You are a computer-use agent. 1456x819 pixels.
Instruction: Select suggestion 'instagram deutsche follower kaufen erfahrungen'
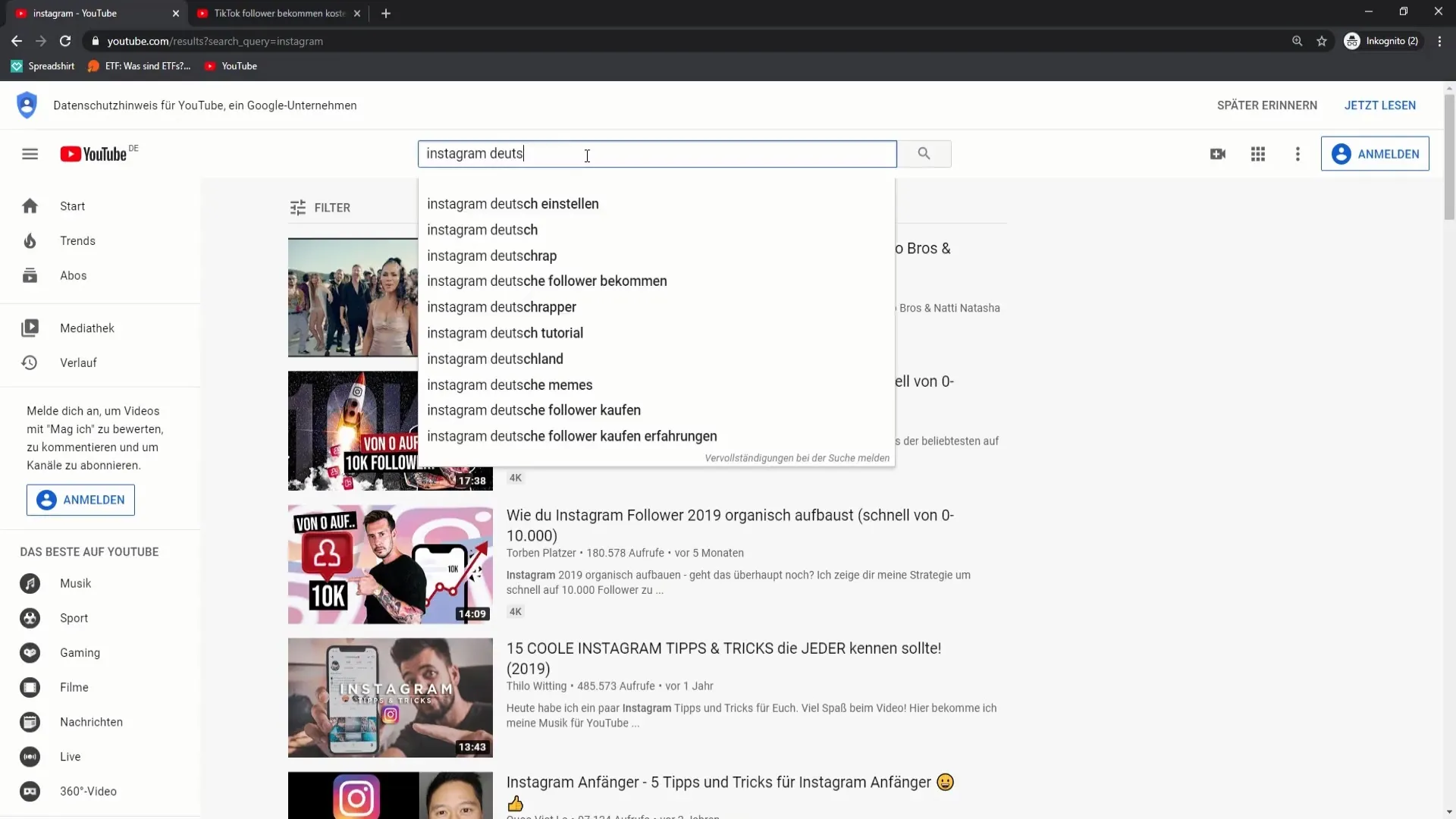pyautogui.click(x=657, y=436)
